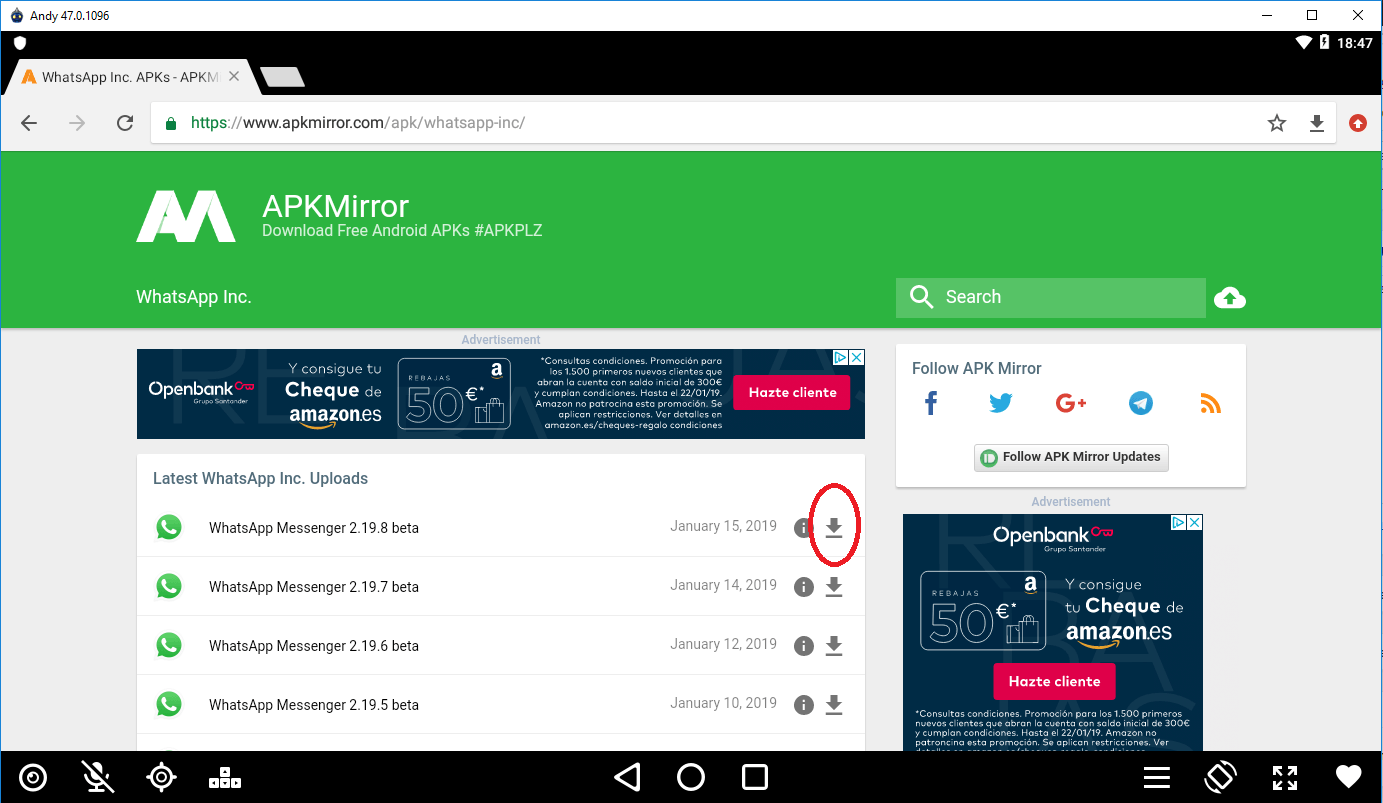This screenshot has width=1383, height=803.
Task: Open APKMirror Google+ icon
Action: point(1071,403)
